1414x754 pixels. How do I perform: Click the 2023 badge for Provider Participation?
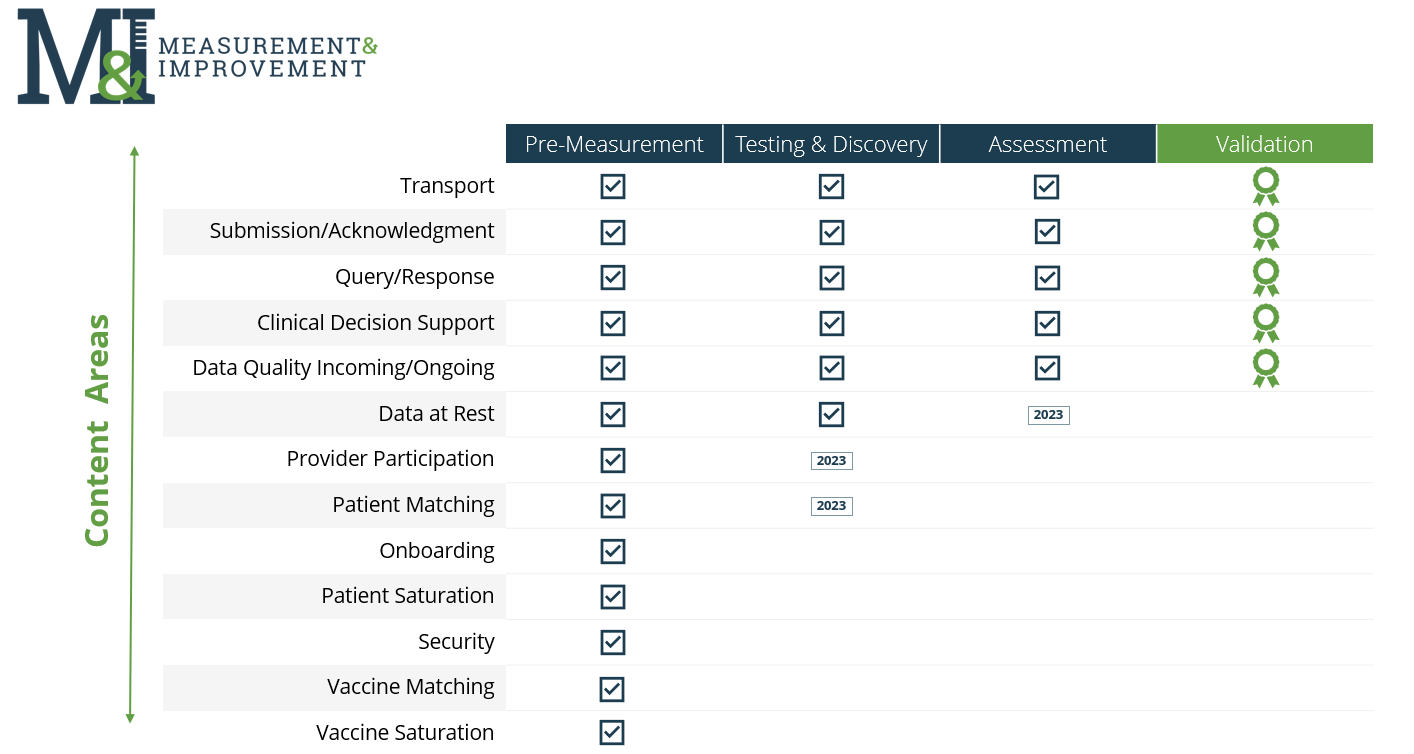tap(831, 461)
